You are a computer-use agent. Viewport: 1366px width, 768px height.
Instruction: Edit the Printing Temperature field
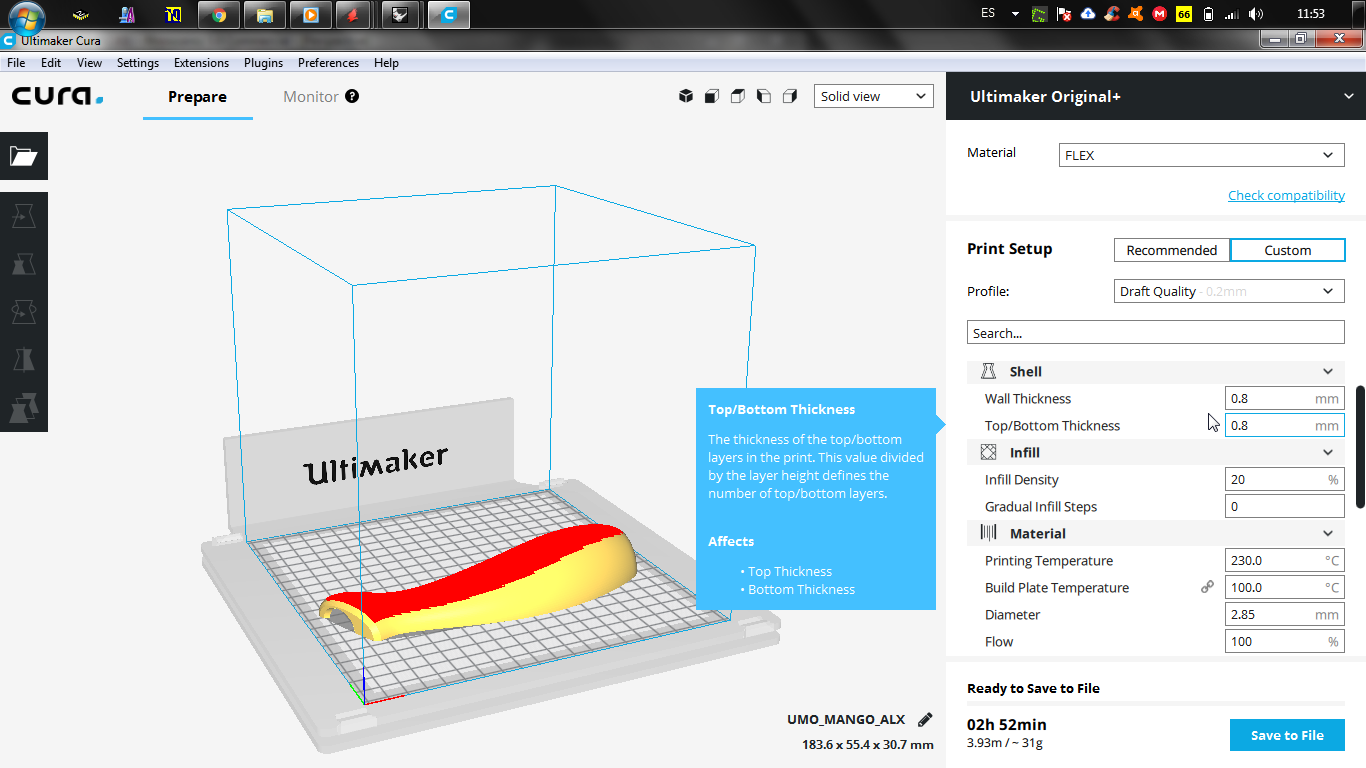point(1284,560)
